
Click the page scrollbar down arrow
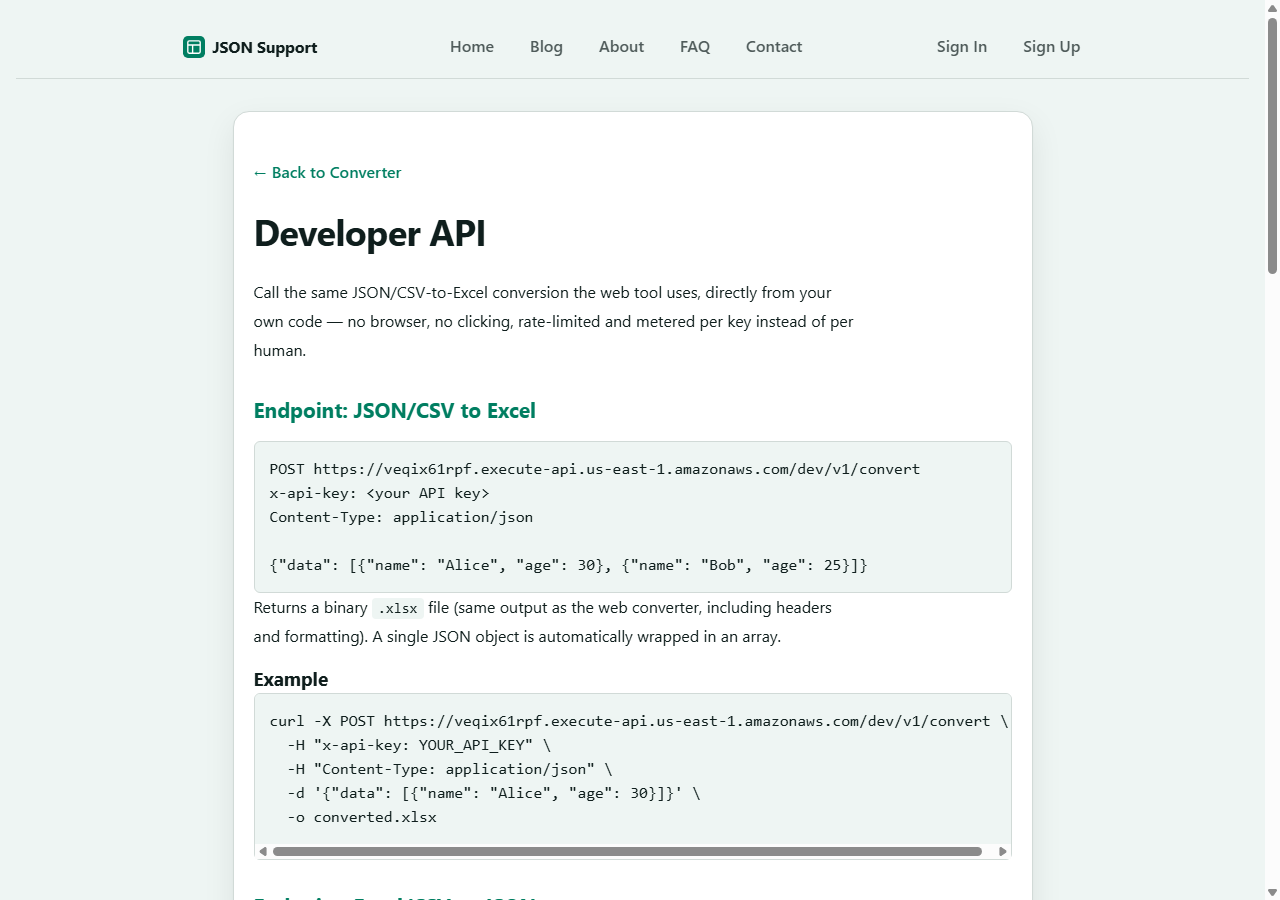coord(1272,892)
